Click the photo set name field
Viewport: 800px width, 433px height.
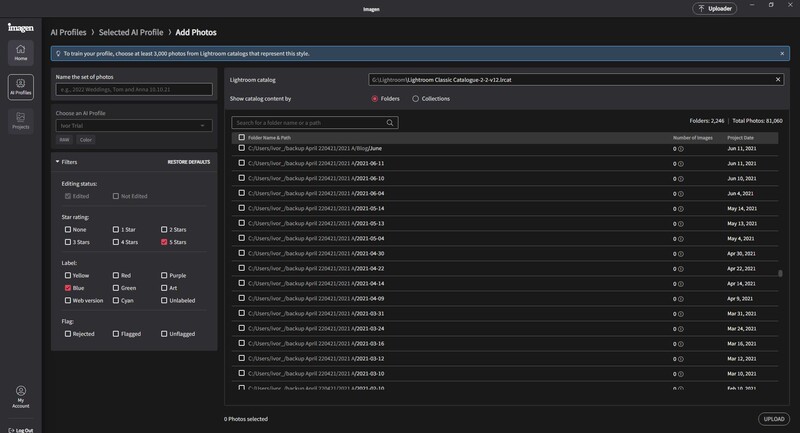click(134, 89)
